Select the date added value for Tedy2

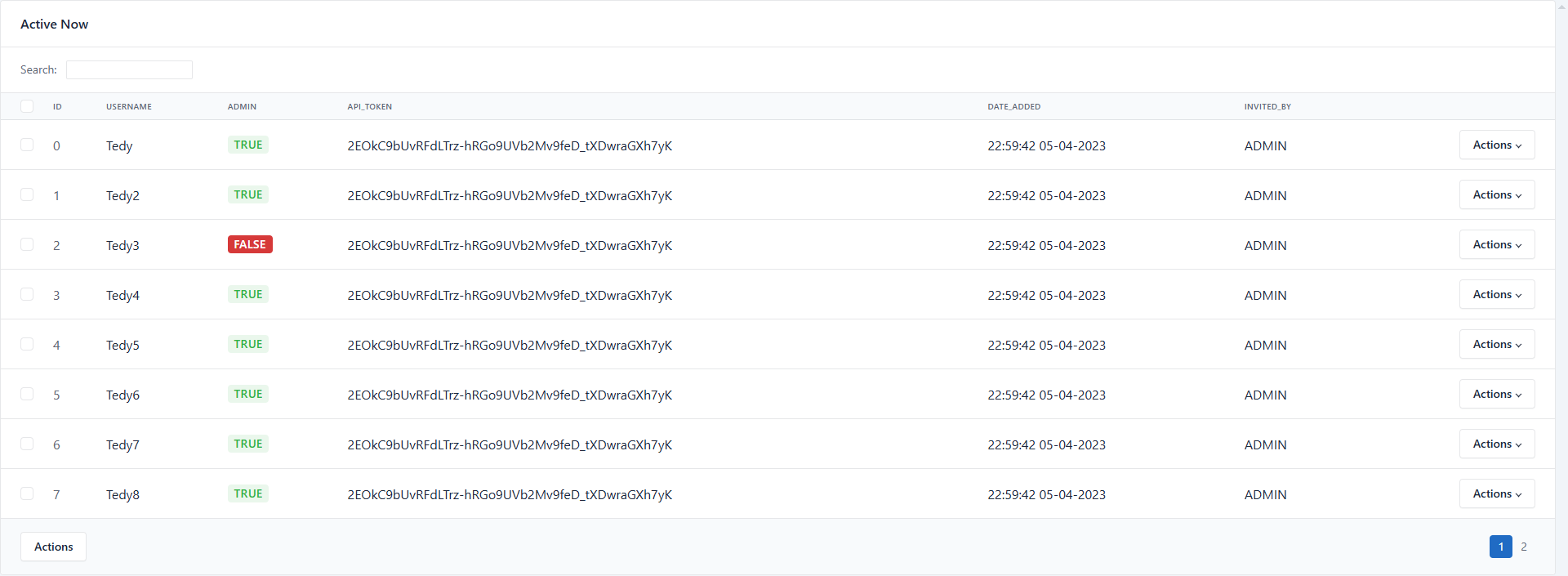click(x=1046, y=196)
